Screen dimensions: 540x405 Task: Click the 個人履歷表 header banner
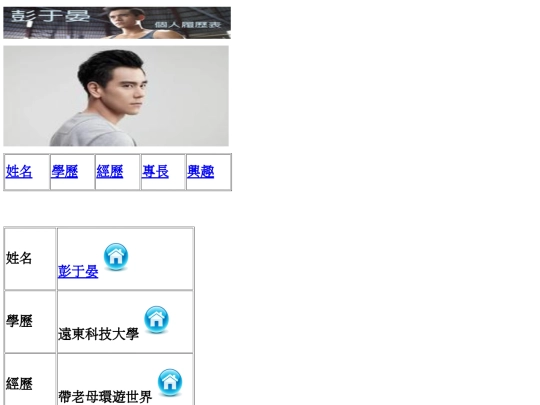point(117,23)
